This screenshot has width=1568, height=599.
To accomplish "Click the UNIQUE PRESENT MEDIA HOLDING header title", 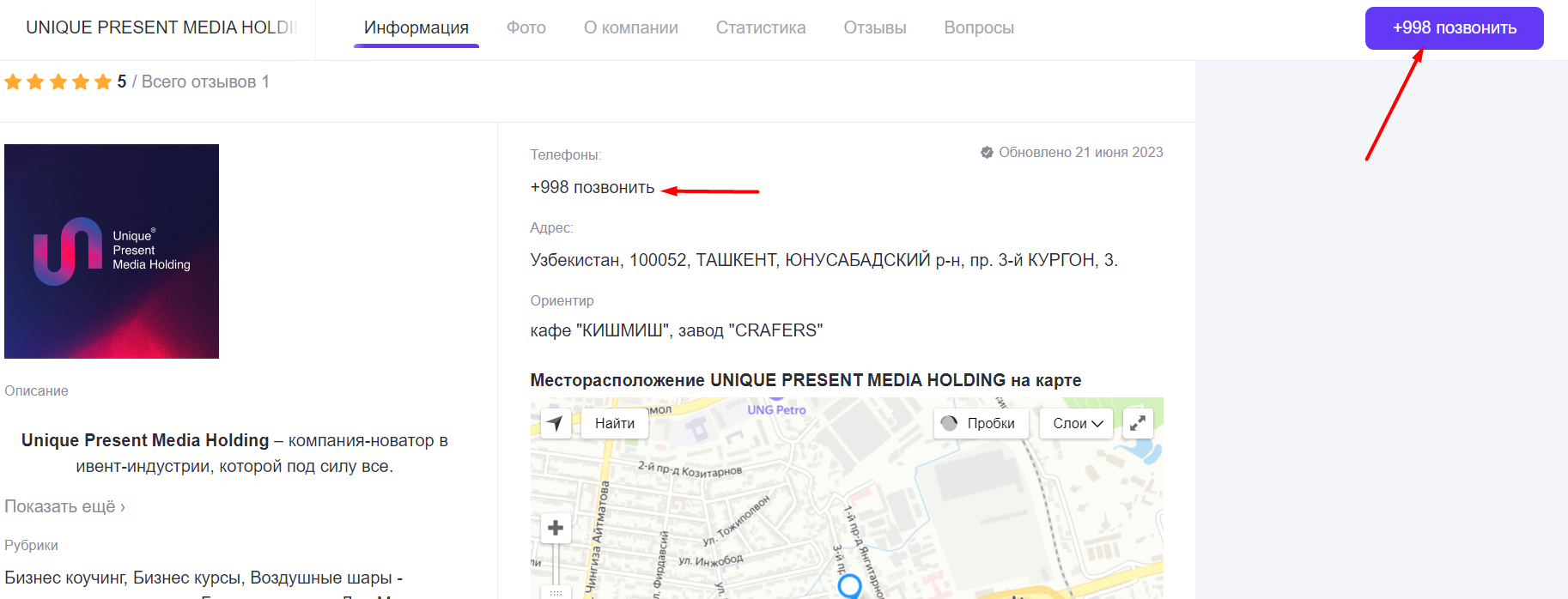I will coord(161,27).
